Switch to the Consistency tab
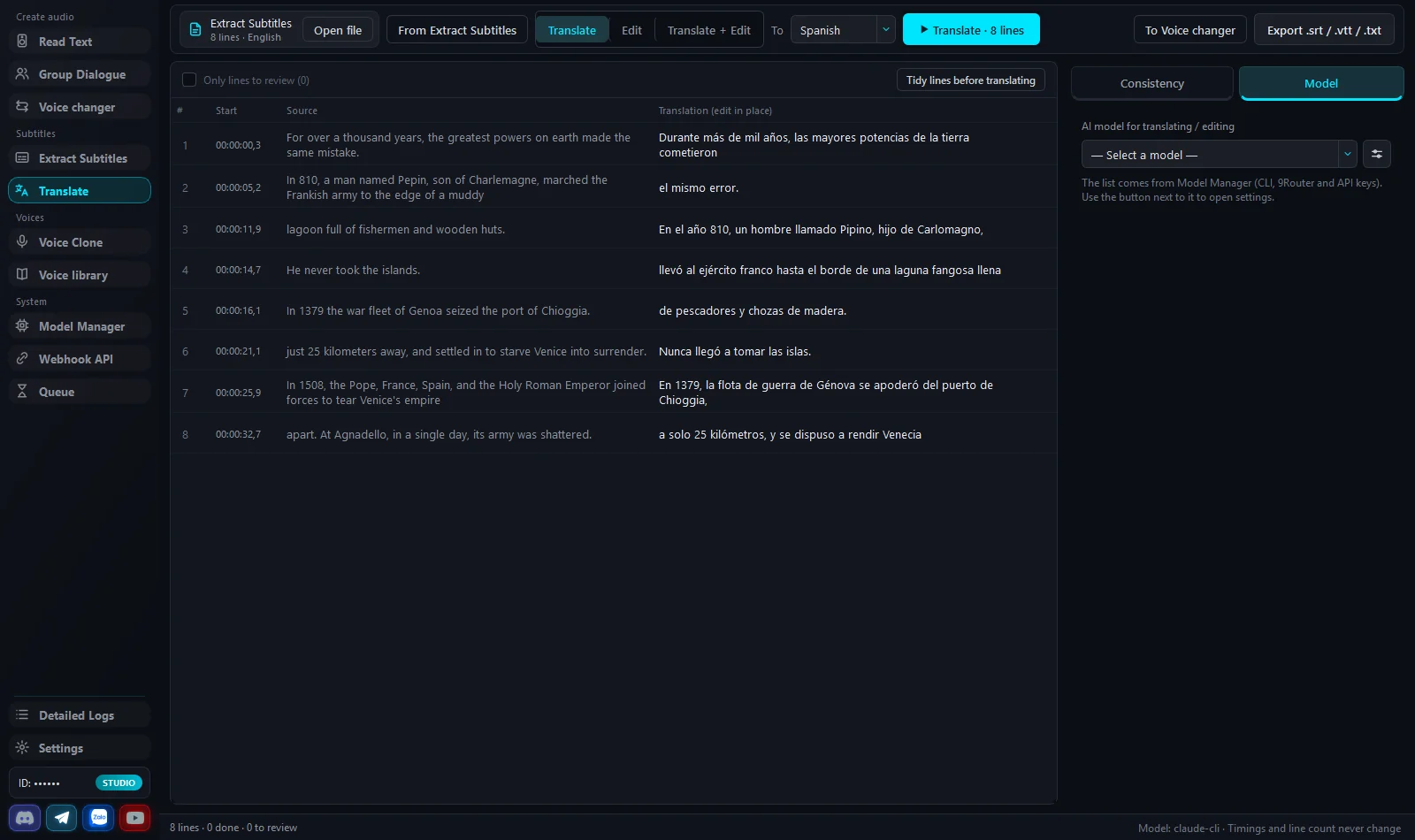Screen dimensions: 1415x840 pos(1152,83)
